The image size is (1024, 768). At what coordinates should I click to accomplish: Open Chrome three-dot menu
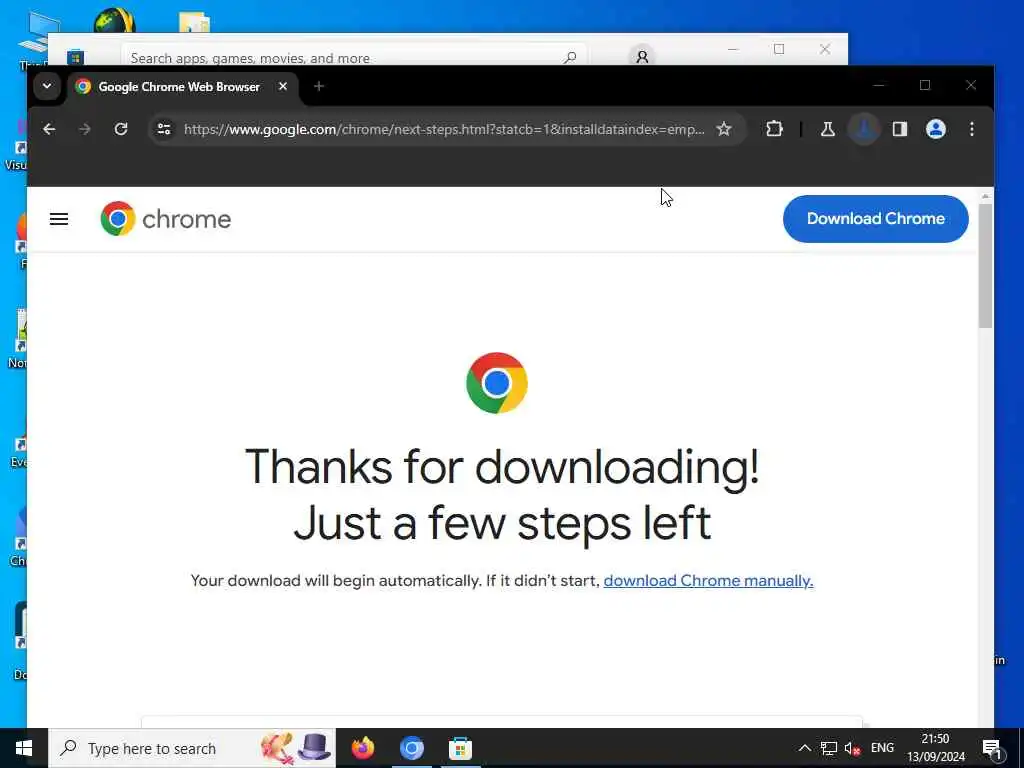click(x=972, y=129)
